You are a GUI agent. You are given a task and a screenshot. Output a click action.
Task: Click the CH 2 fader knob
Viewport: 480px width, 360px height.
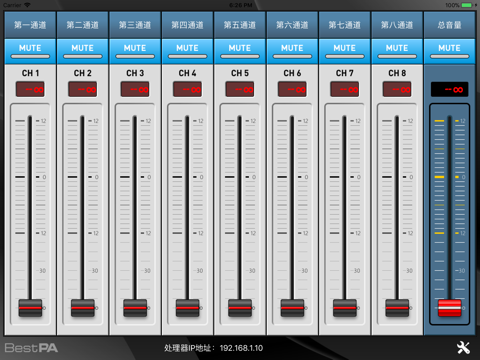pyautogui.click(x=83, y=308)
